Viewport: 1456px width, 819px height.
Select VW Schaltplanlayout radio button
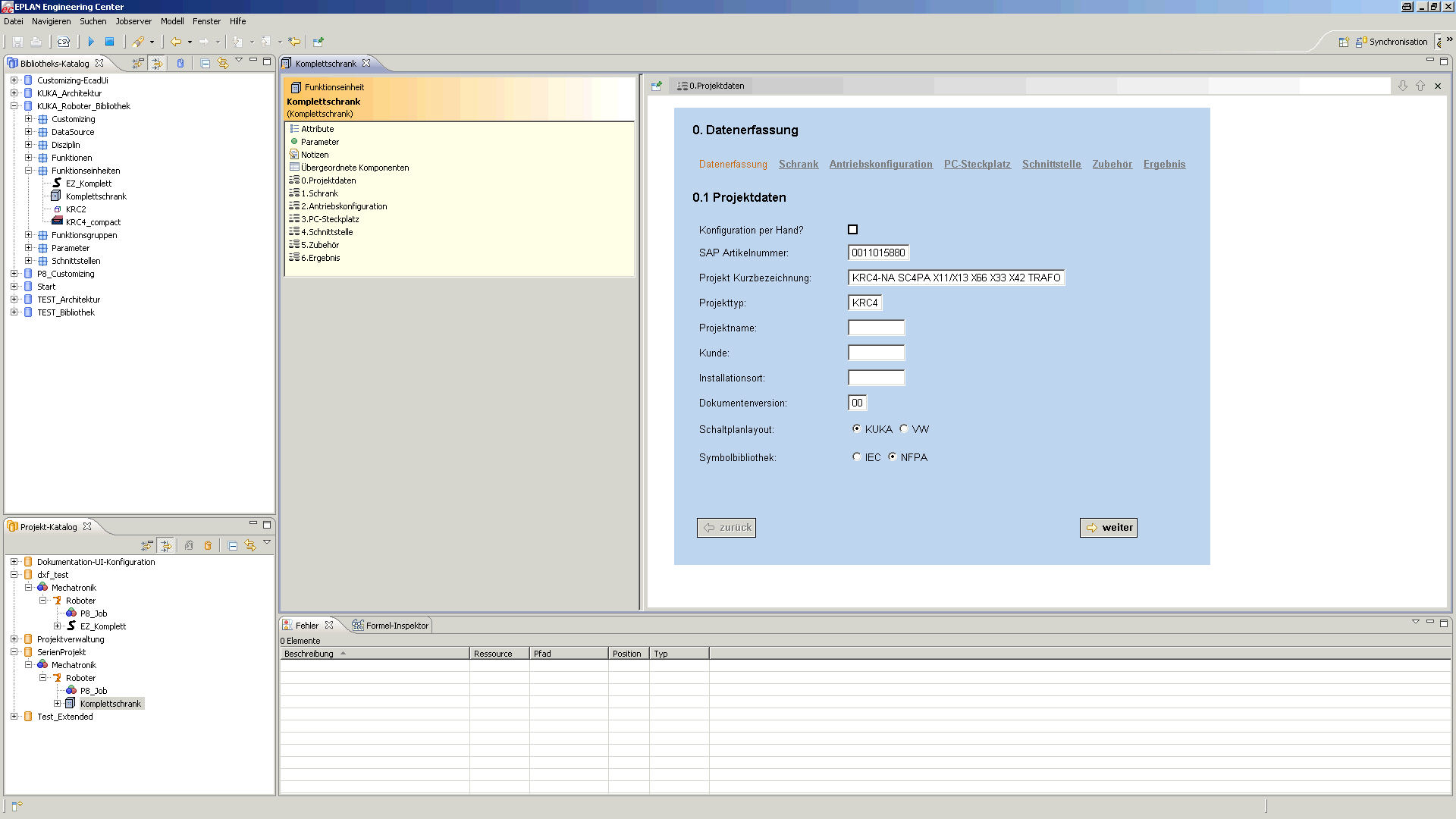(904, 429)
